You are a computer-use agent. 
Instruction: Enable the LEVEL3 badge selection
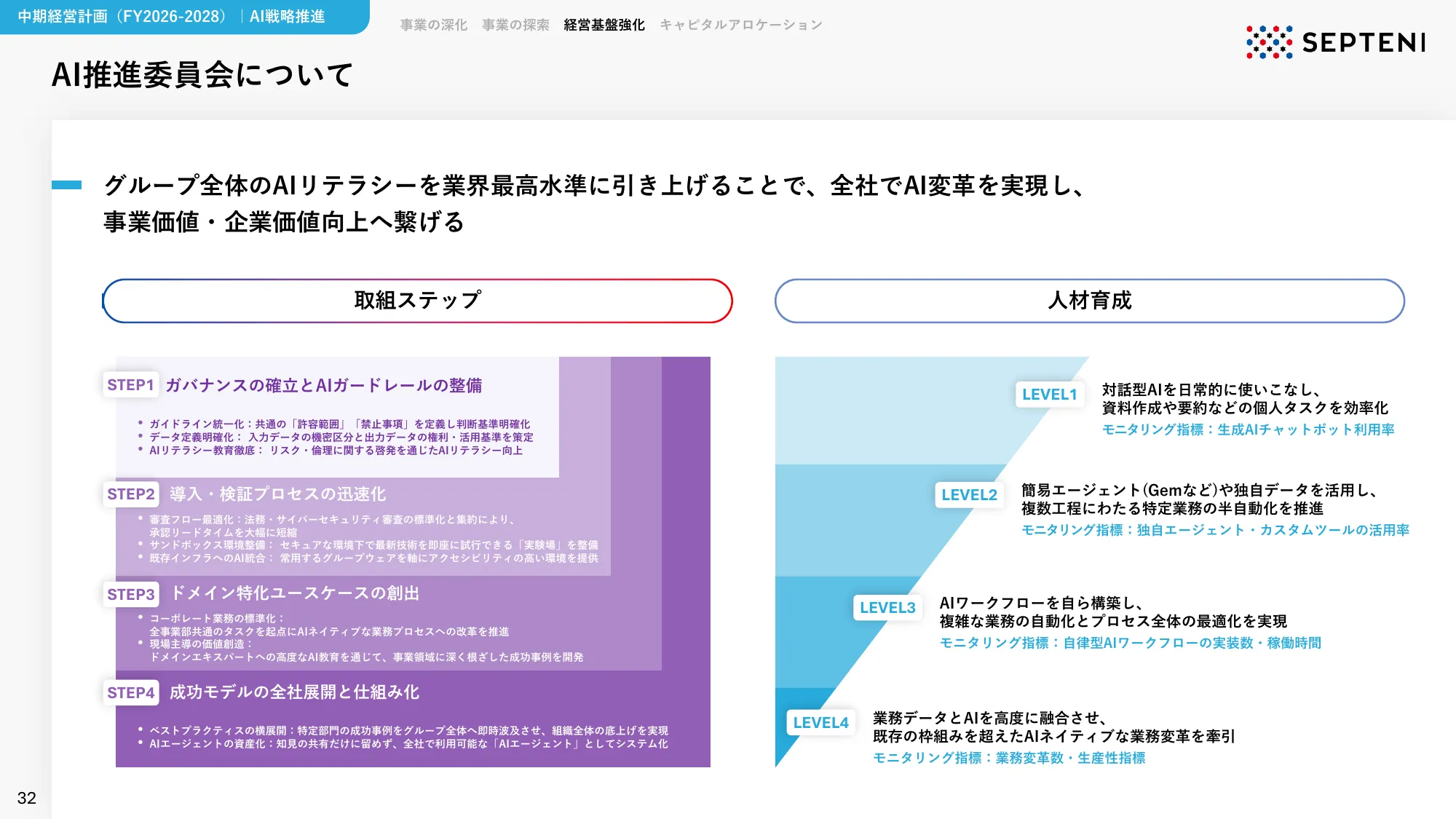(x=887, y=609)
